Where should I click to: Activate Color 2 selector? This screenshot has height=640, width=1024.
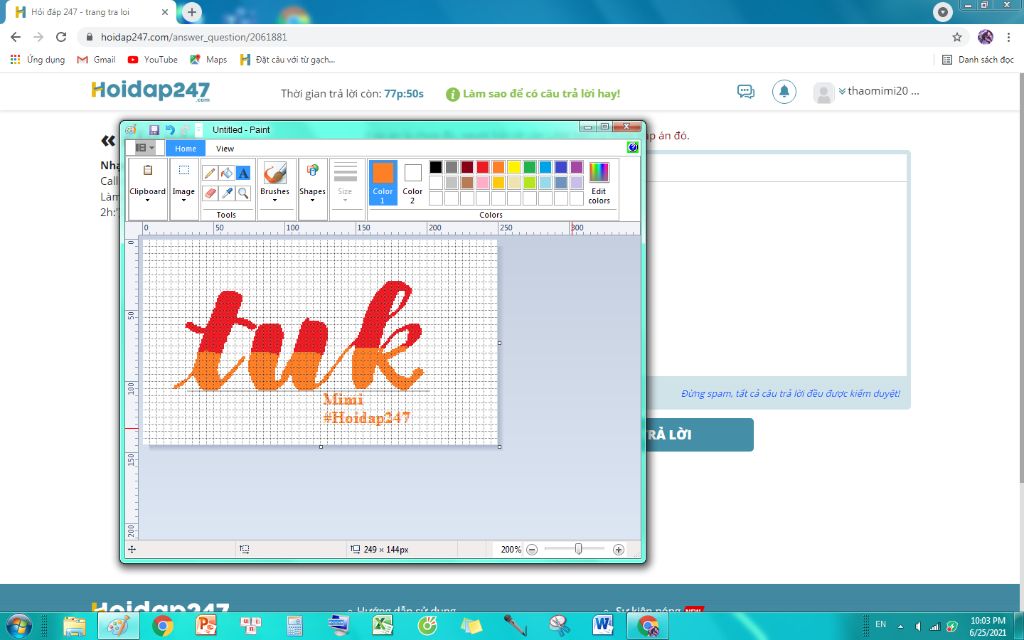click(x=412, y=182)
